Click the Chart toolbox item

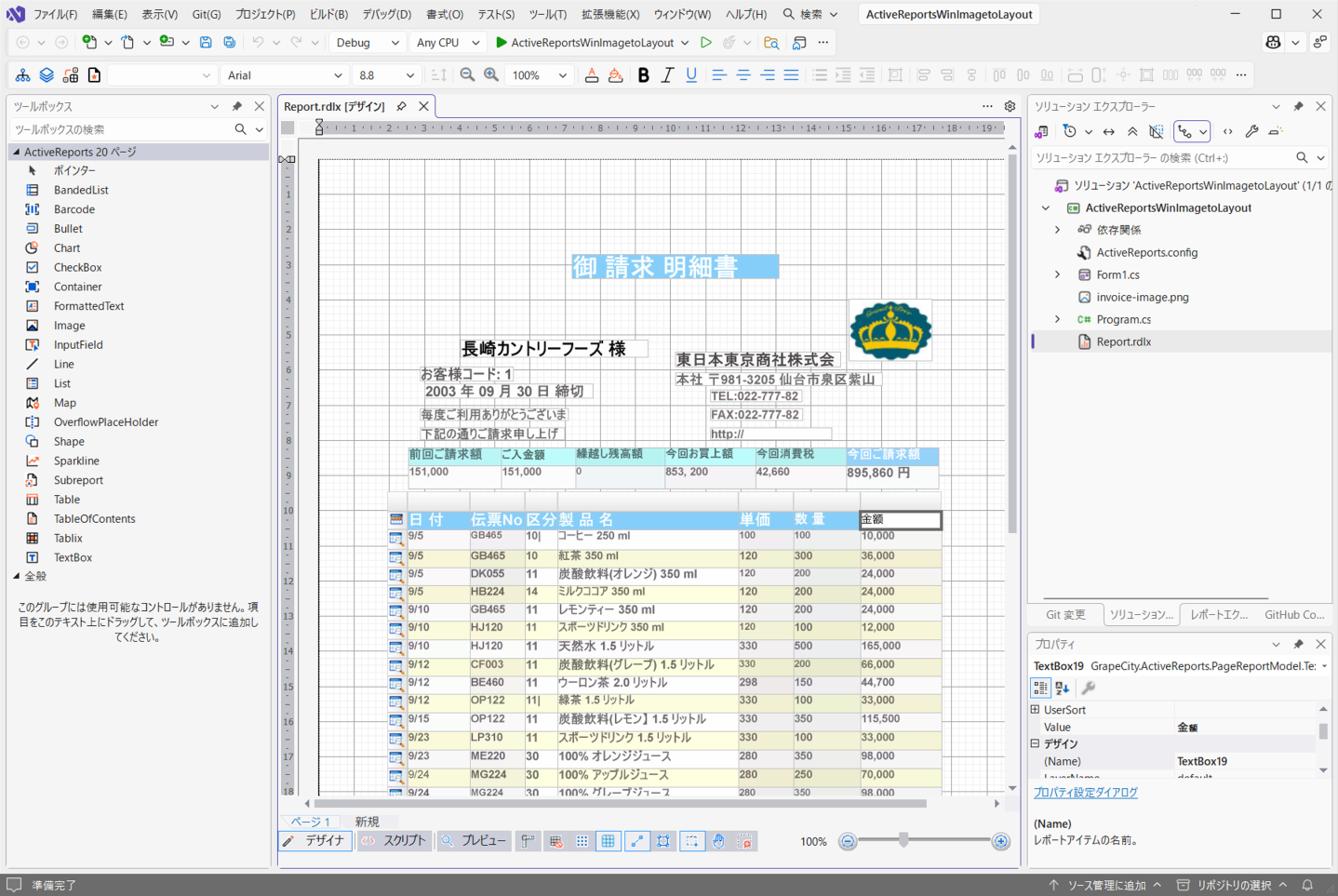click(x=66, y=248)
